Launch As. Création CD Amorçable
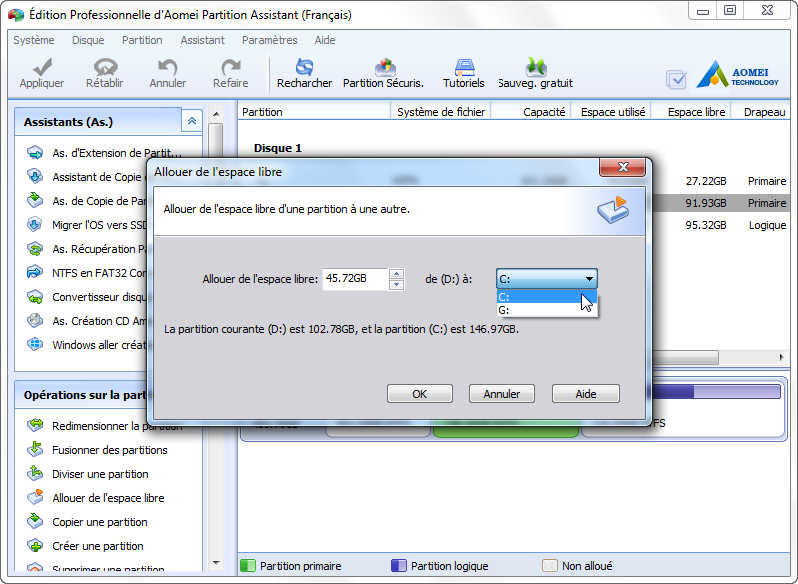This screenshot has width=798, height=584. pos(87,321)
